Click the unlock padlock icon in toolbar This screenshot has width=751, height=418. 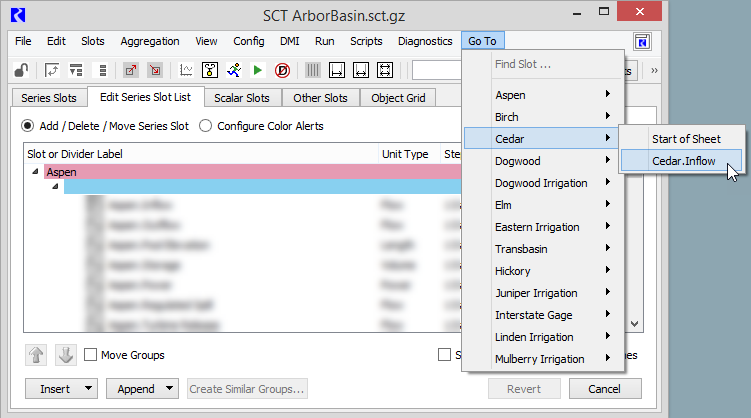(x=20, y=71)
